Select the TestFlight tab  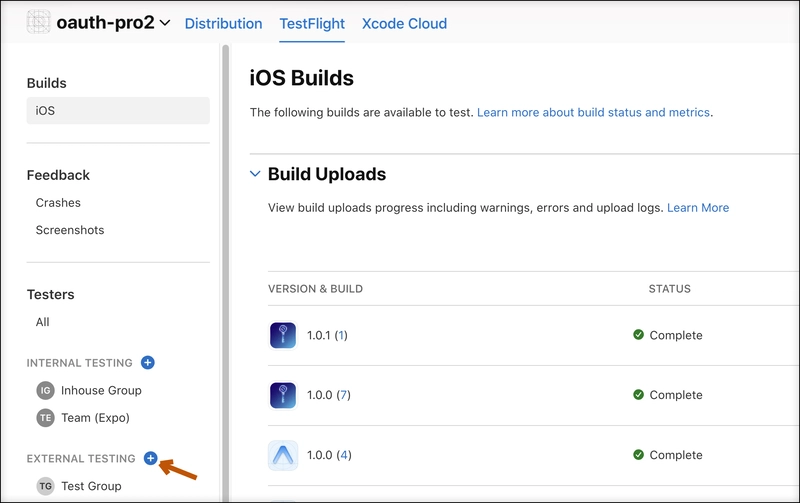312,23
